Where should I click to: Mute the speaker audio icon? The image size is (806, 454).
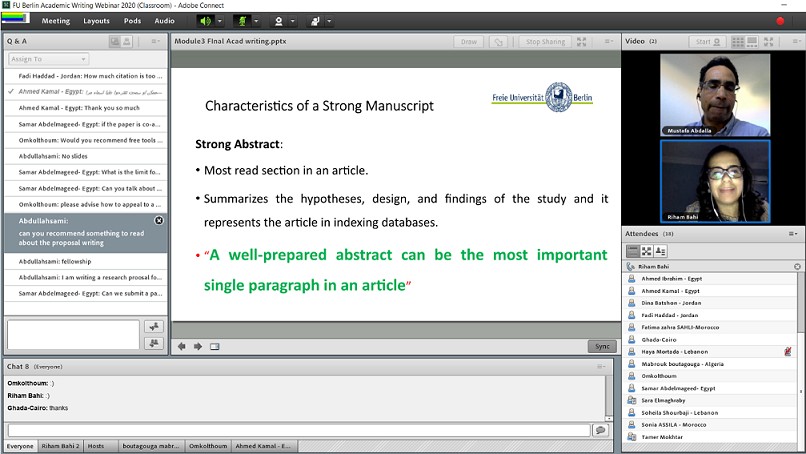click(x=206, y=20)
